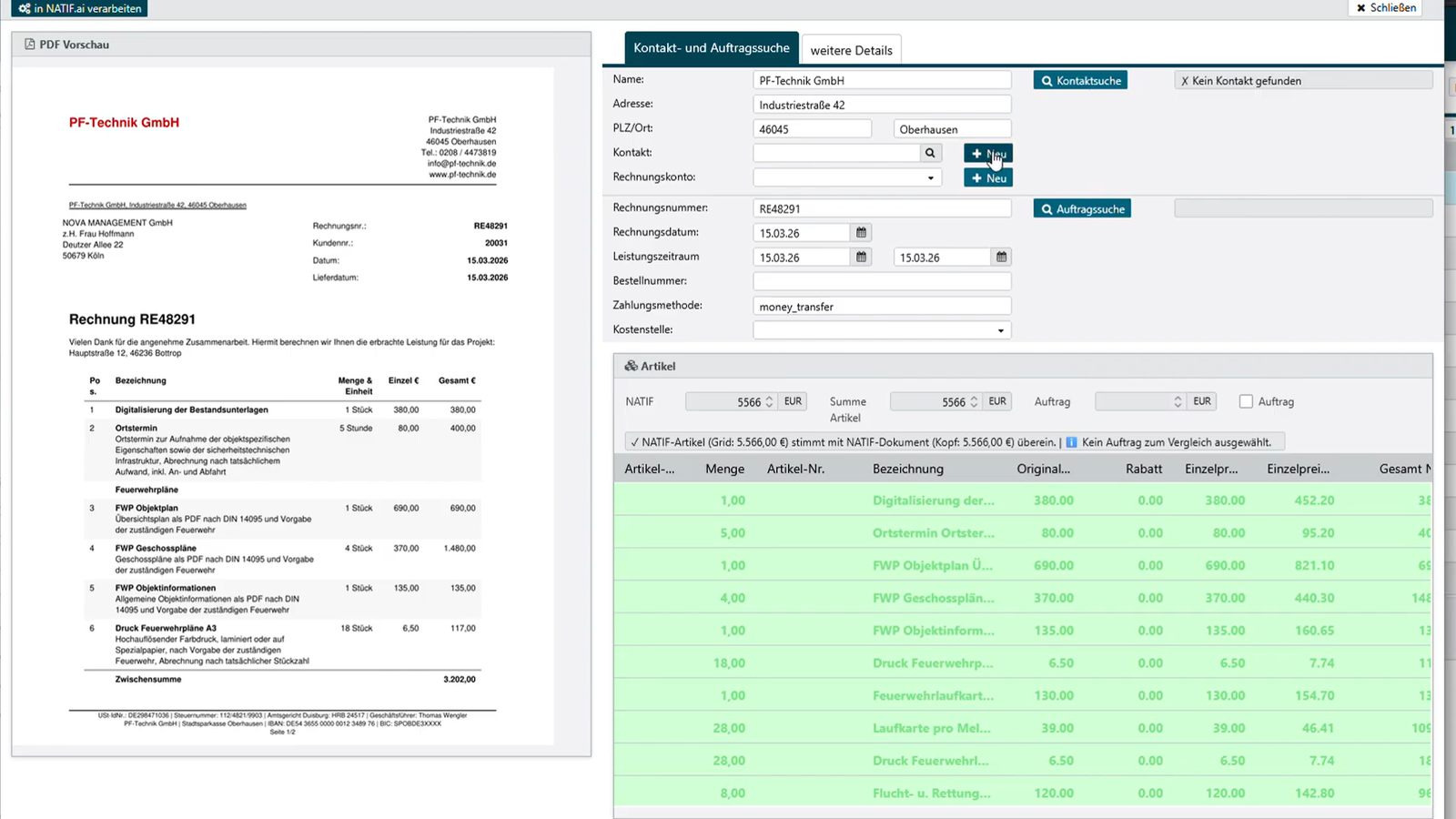The image size is (1456, 819).
Task: Enable the Auftrag checkbox
Action: (x=1246, y=401)
